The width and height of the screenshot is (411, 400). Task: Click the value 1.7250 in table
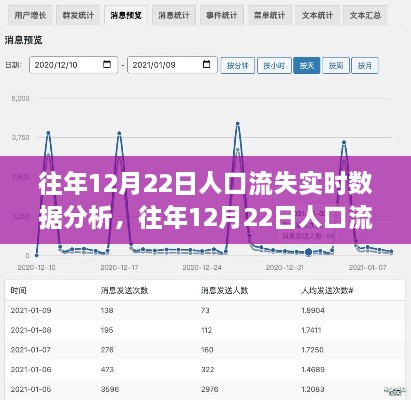(313, 350)
